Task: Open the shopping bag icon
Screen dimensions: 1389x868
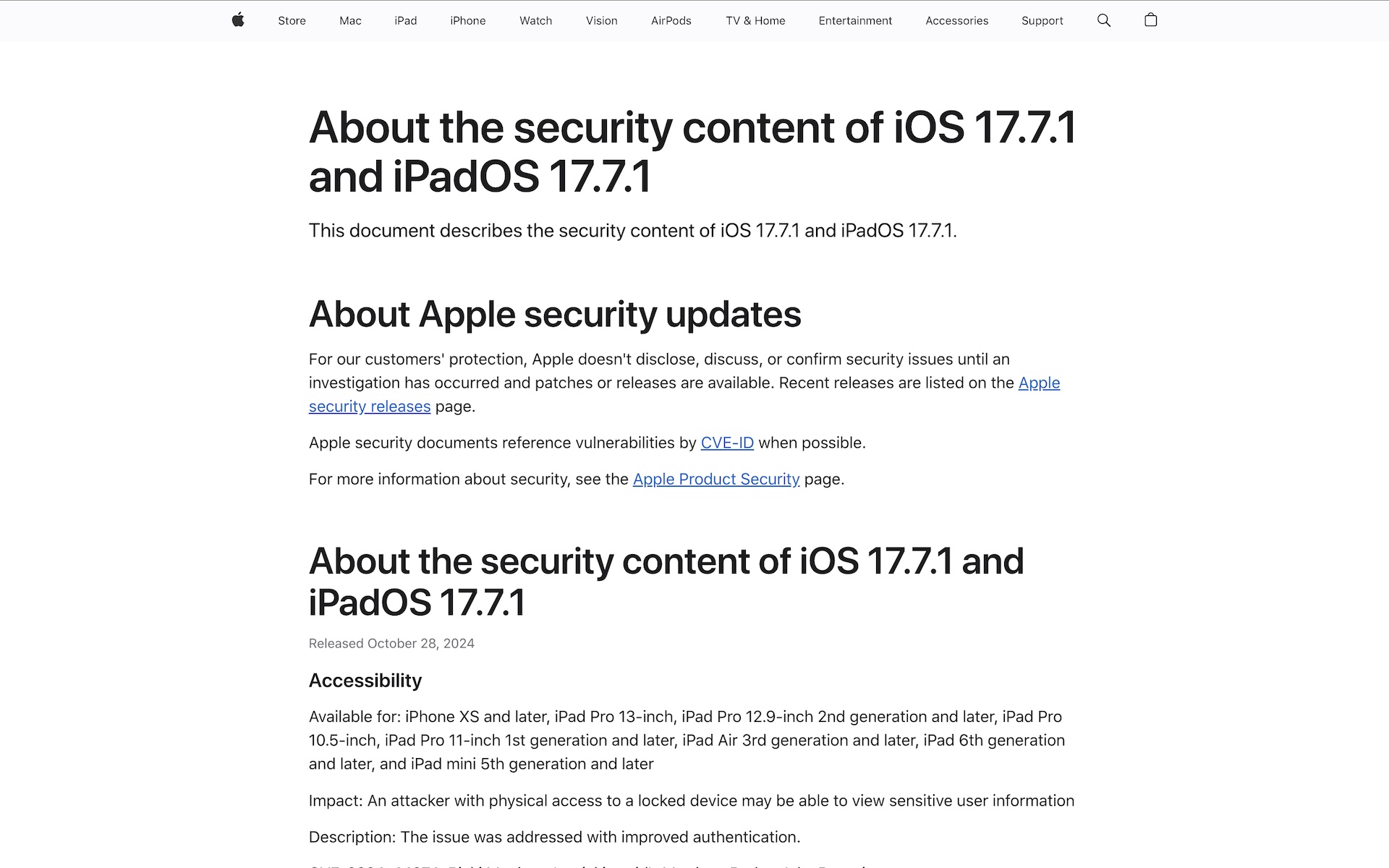Action: pyautogui.click(x=1150, y=20)
